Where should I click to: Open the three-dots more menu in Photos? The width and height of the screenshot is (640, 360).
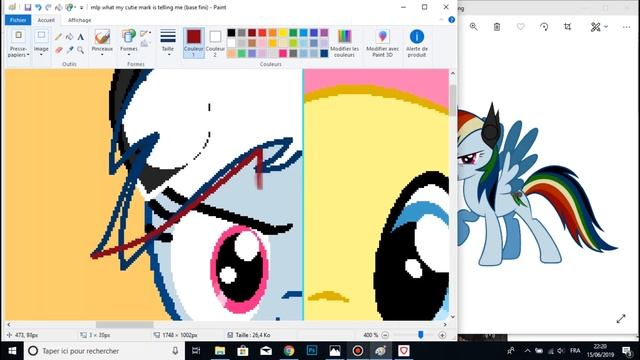tap(627, 27)
